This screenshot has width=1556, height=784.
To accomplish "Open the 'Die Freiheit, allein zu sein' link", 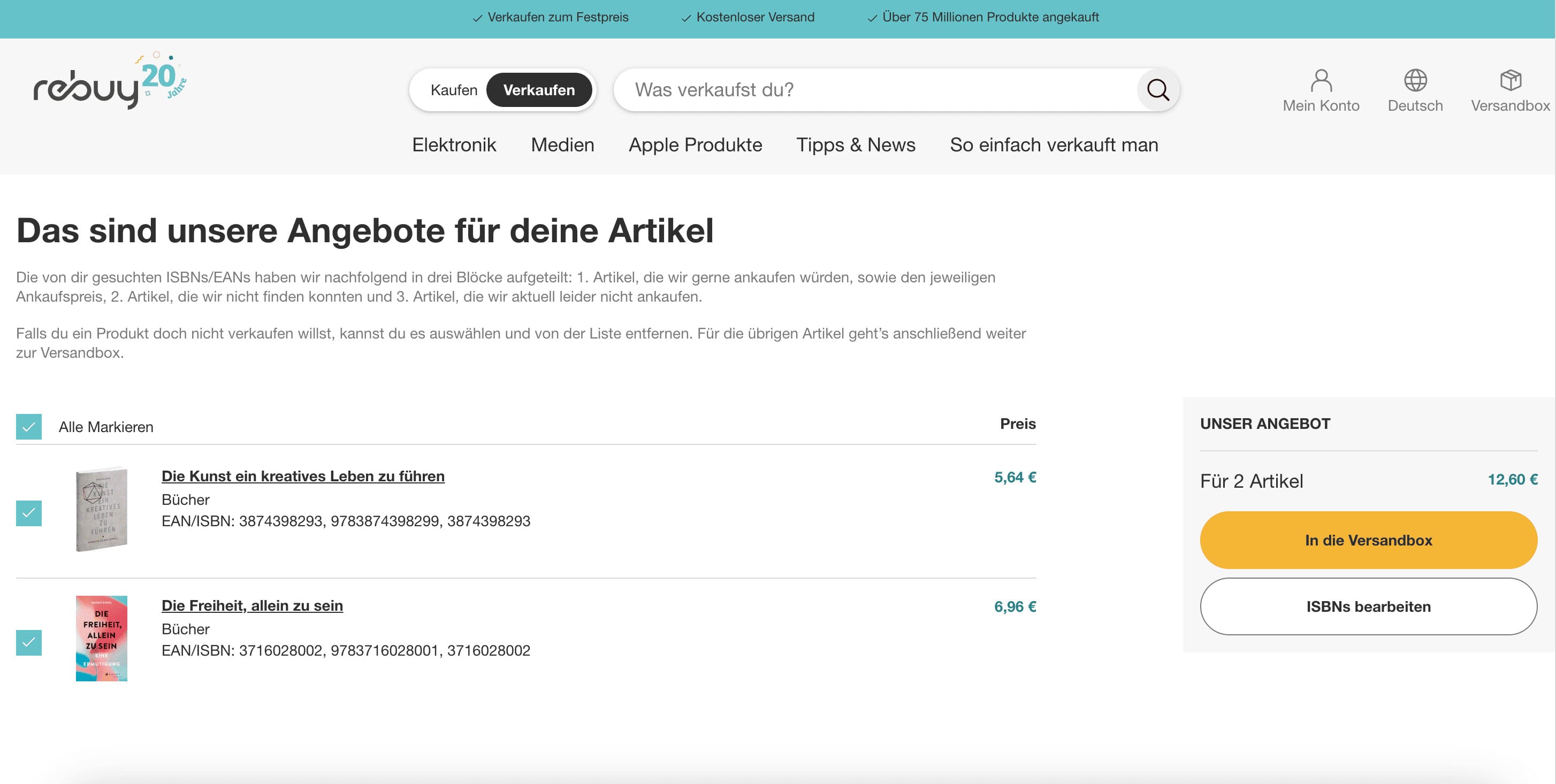I will (x=252, y=605).
